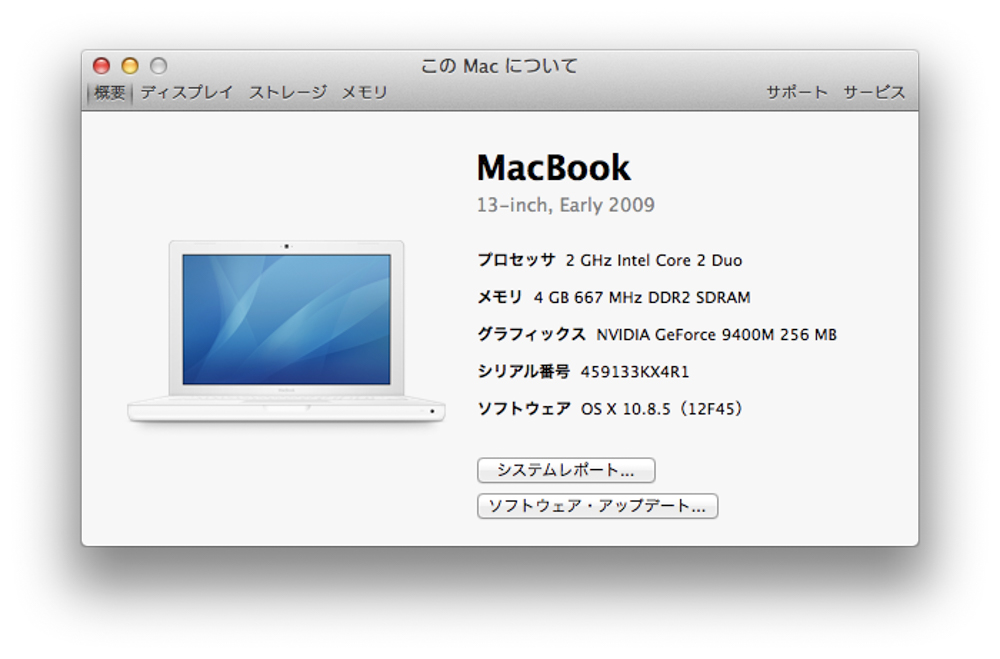Click the グラフィックス label
1000x659 pixels.
coord(531,334)
